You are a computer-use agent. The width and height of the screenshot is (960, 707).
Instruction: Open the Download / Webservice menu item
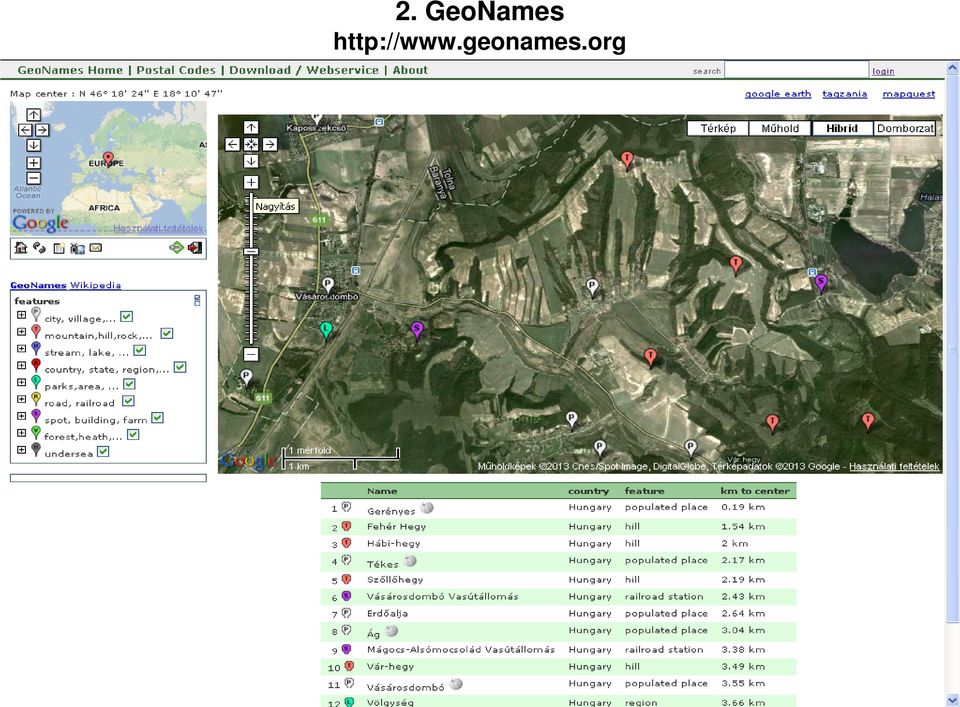pos(304,70)
